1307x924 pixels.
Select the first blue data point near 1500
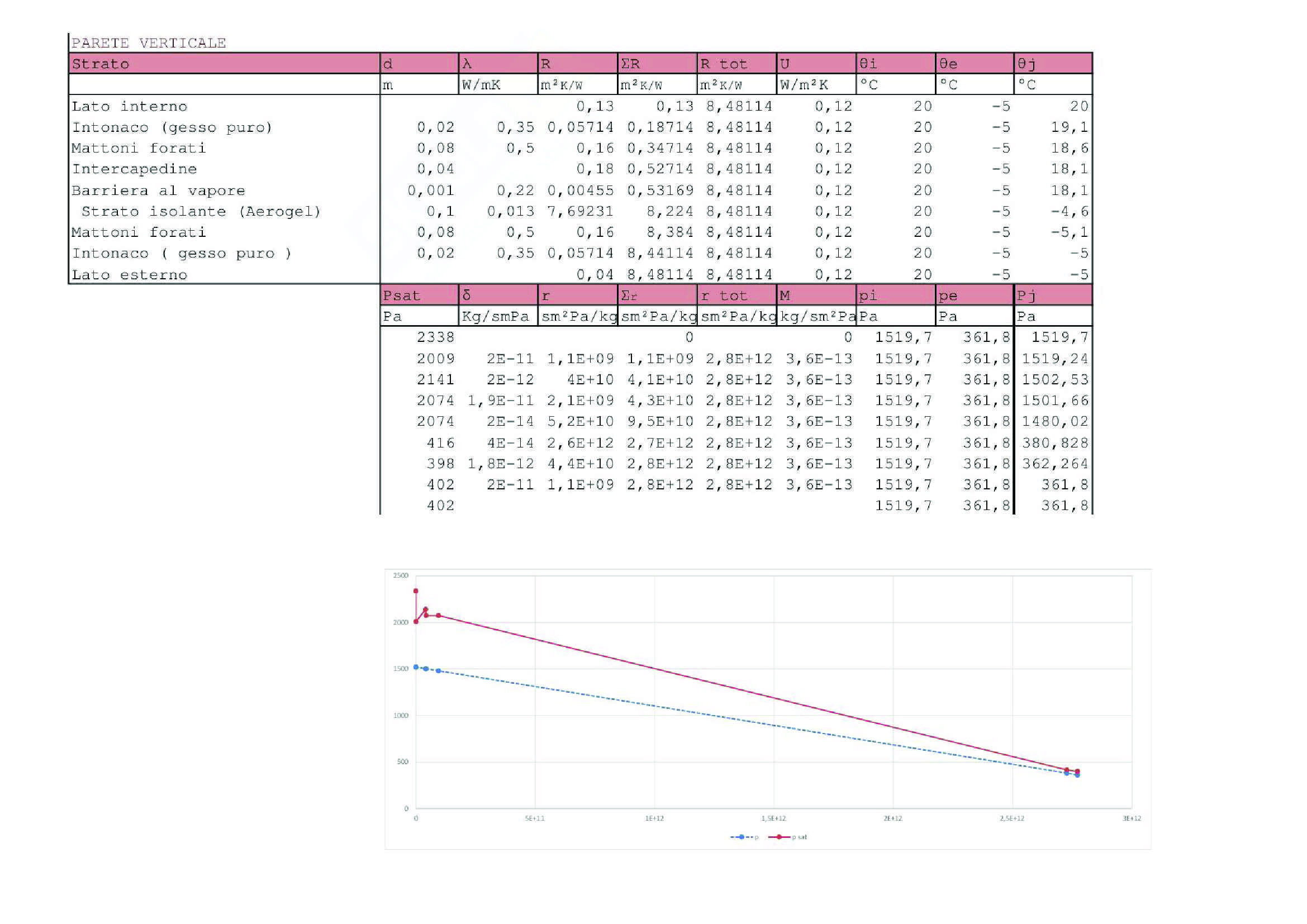(x=416, y=667)
